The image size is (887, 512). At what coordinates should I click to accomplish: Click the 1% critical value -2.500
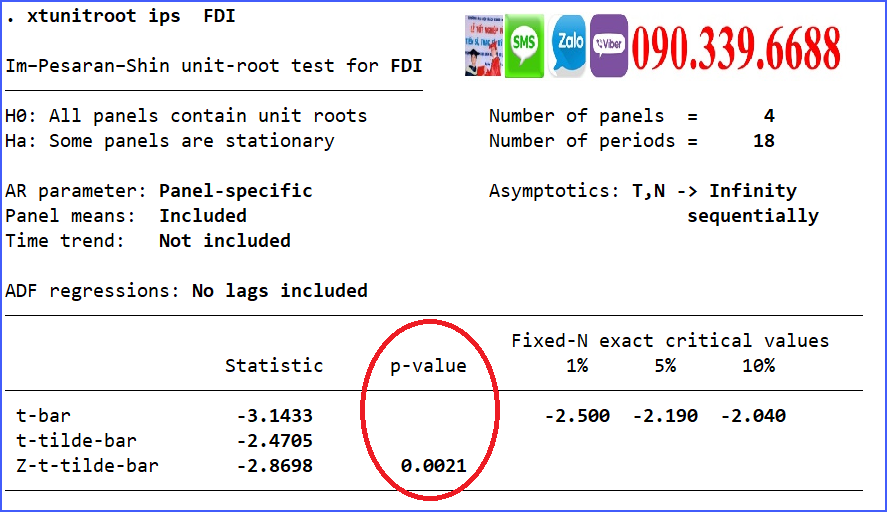tap(577, 415)
